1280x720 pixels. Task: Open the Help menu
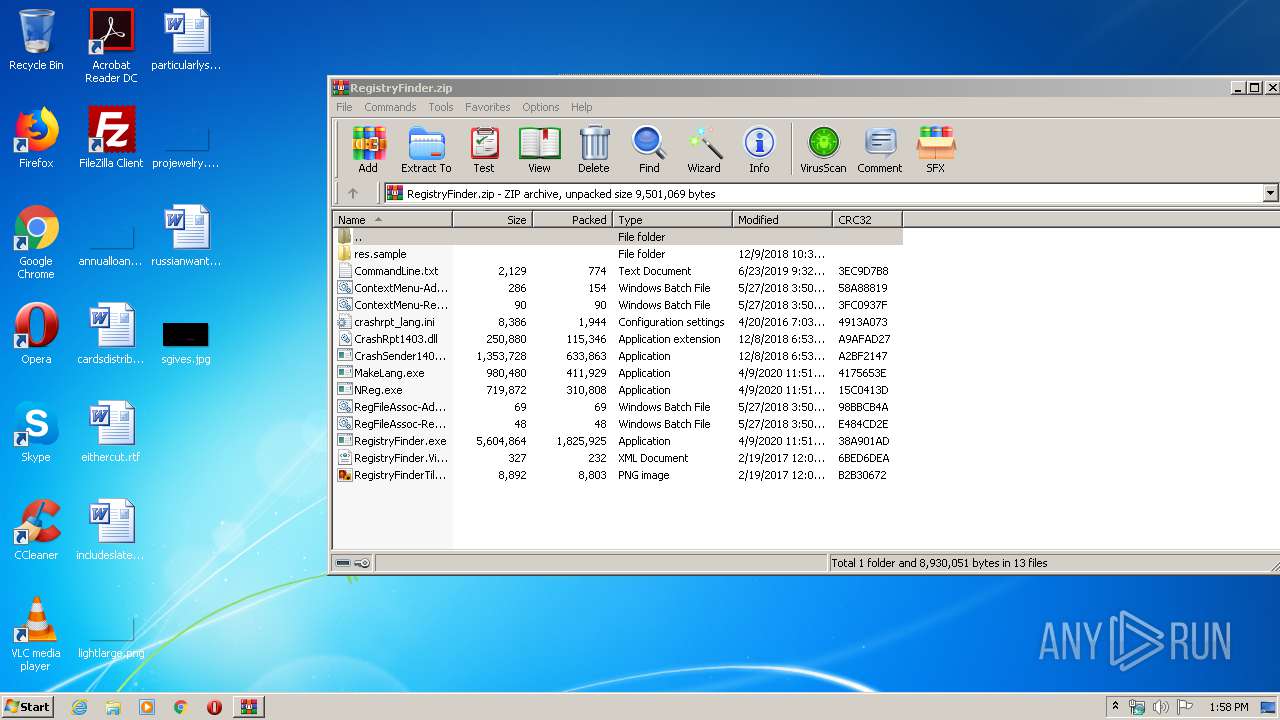(x=582, y=107)
